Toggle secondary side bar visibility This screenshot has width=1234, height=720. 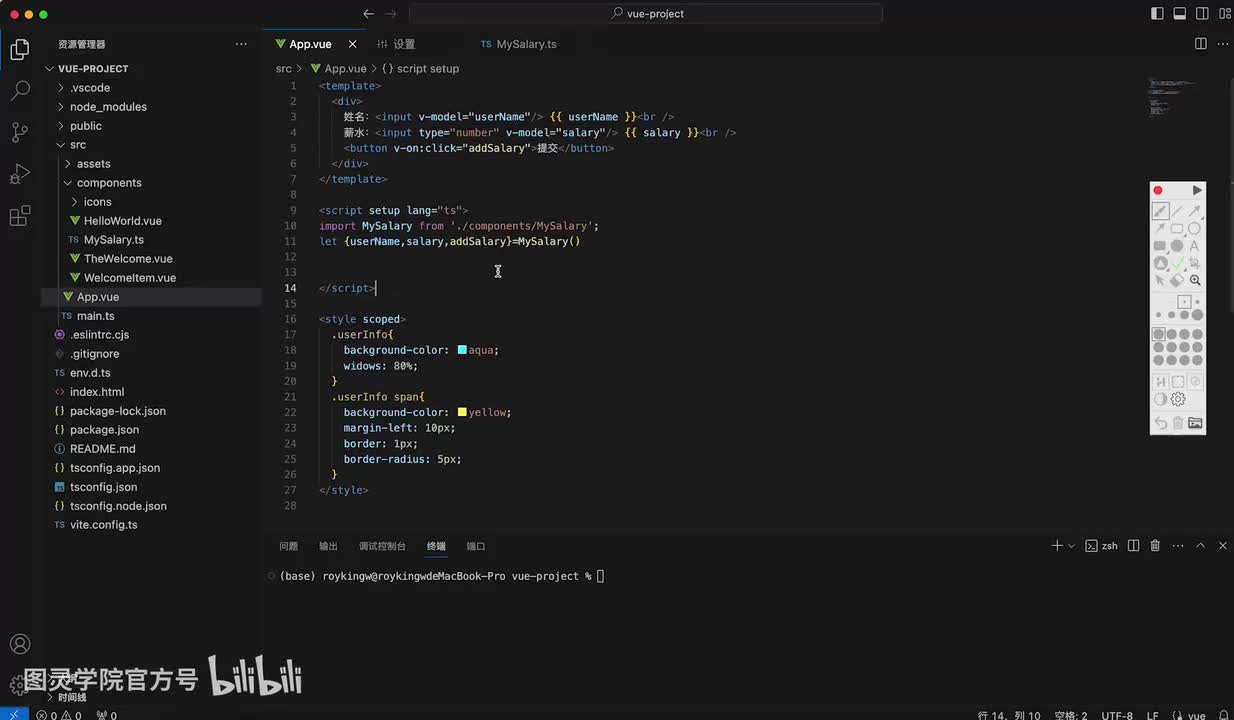1202,14
